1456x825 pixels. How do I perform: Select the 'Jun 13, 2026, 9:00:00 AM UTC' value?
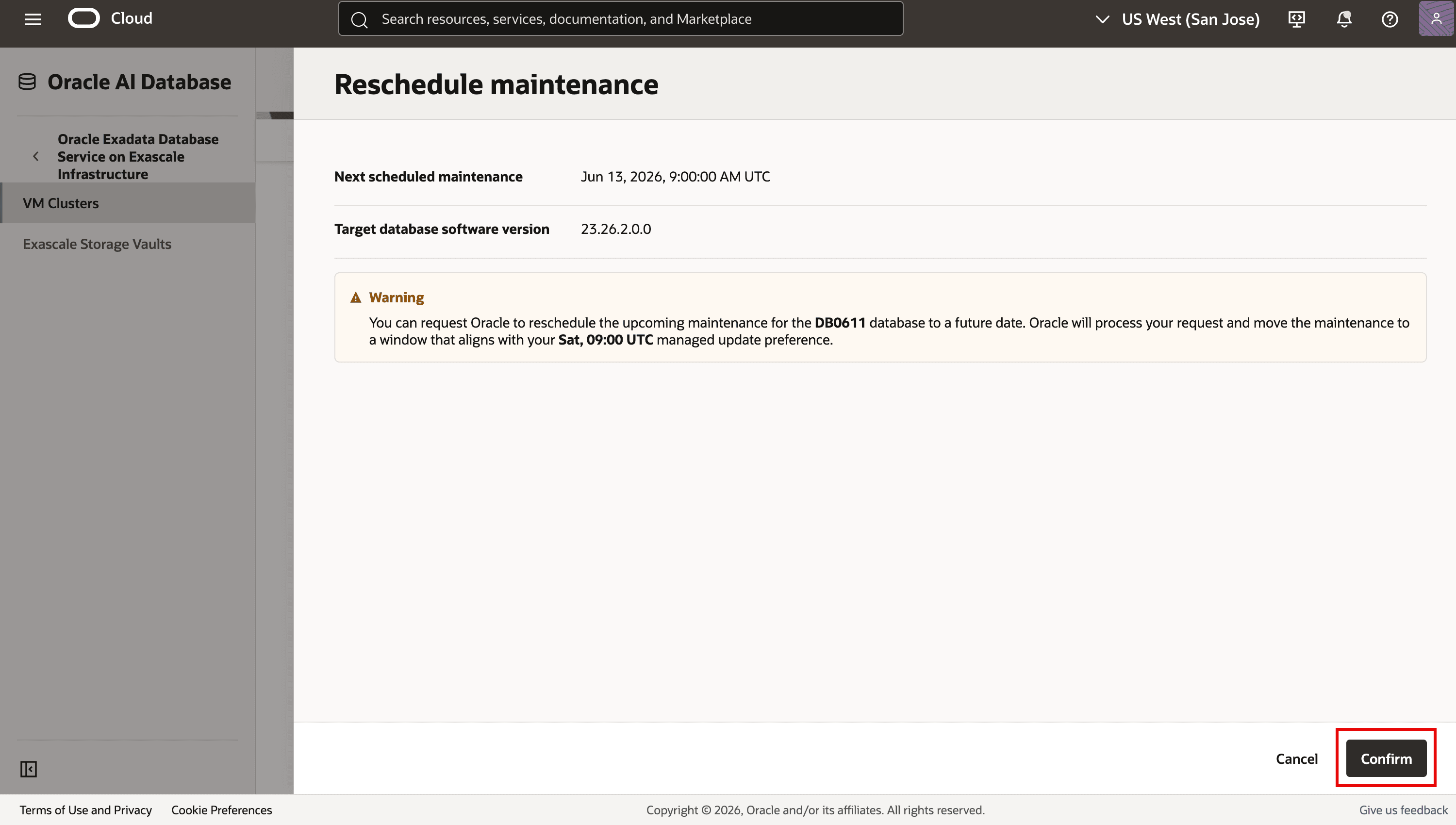point(675,177)
